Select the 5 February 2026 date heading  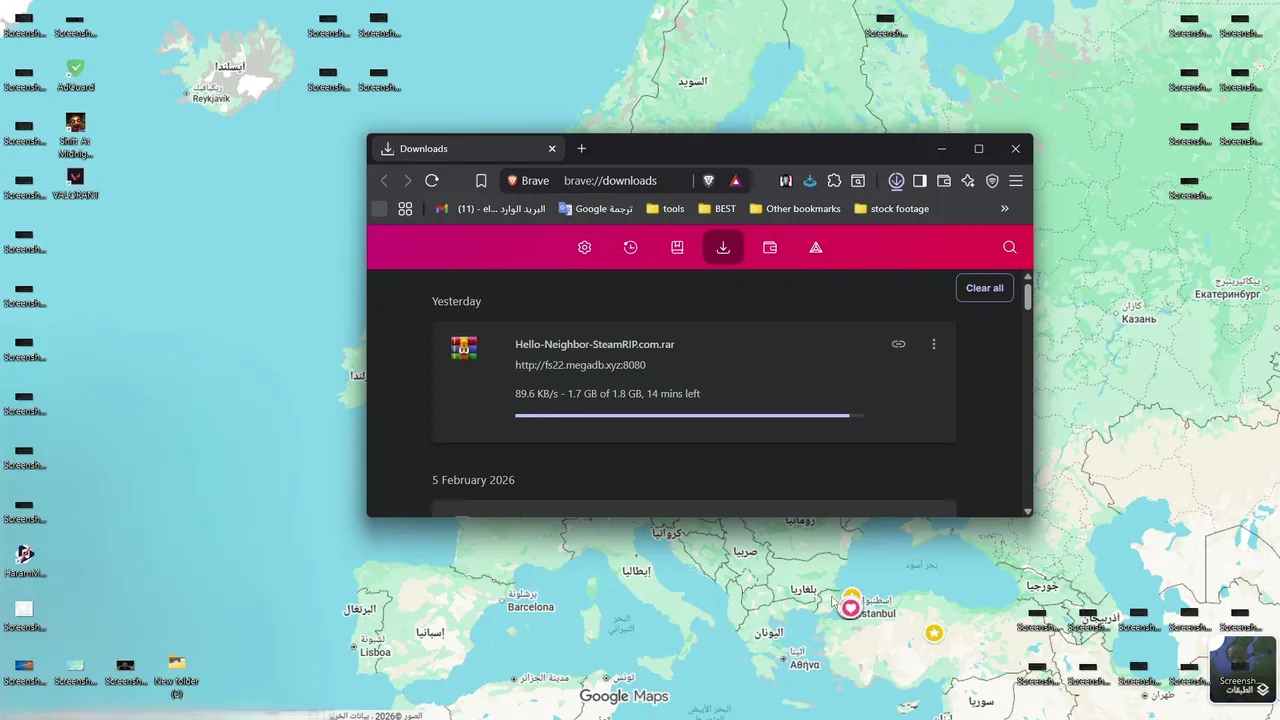coord(473,480)
